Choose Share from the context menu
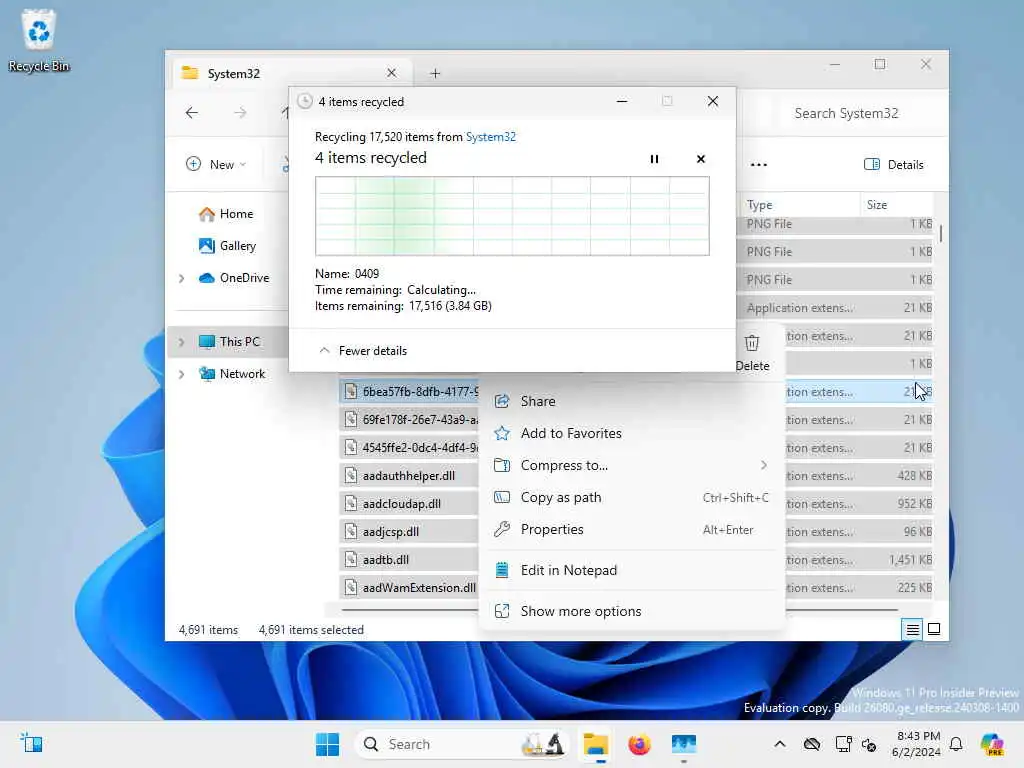This screenshot has width=1024, height=768. coord(631,401)
